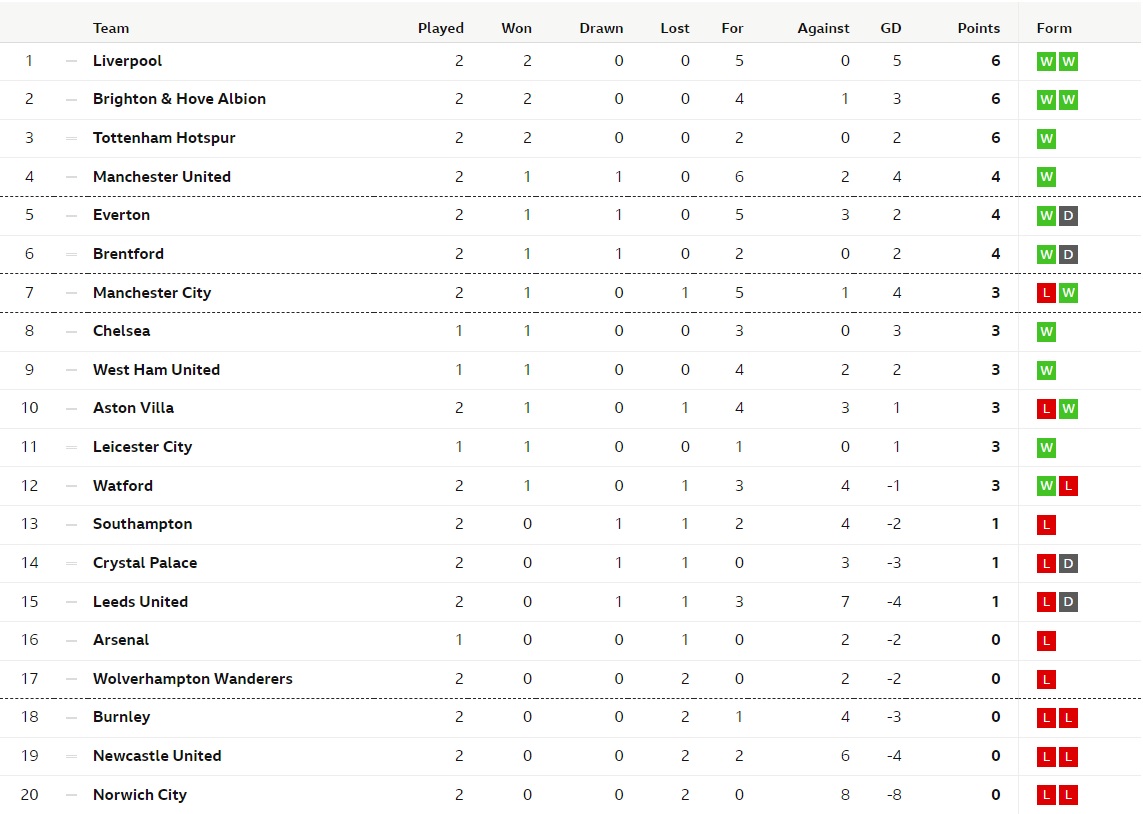Open the Manchester United team link
The height and width of the screenshot is (814, 1143).
click(x=162, y=177)
